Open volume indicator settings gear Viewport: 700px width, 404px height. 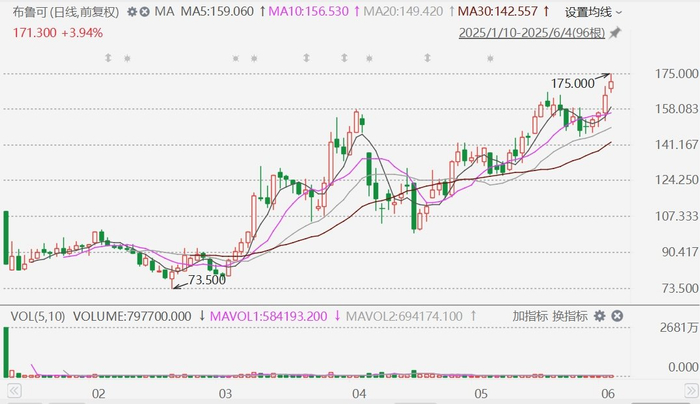600,316
